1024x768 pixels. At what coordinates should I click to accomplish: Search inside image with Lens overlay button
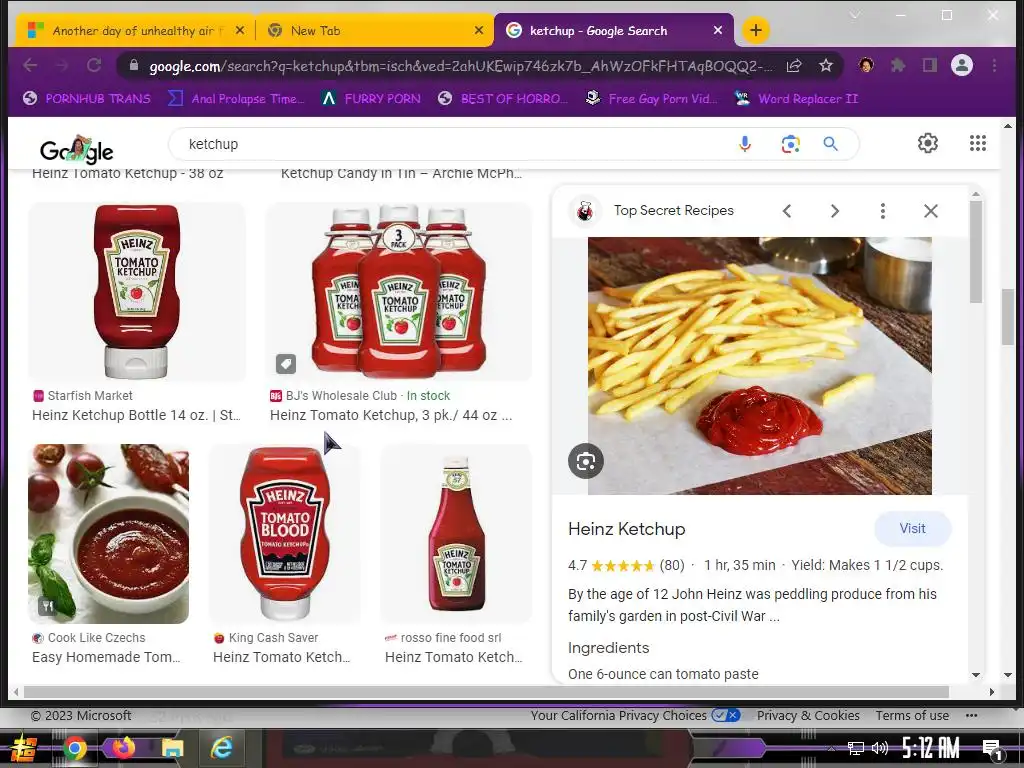point(586,461)
